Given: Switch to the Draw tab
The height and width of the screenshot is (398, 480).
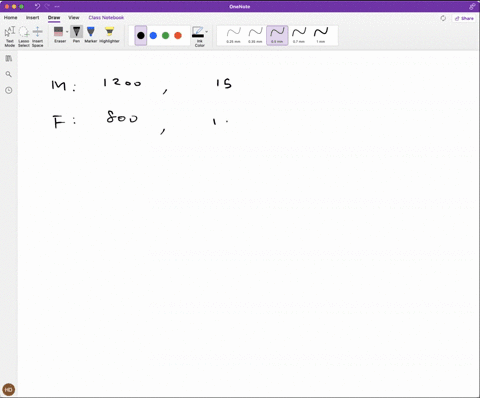Looking at the screenshot, I should pyautogui.click(x=54, y=18).
